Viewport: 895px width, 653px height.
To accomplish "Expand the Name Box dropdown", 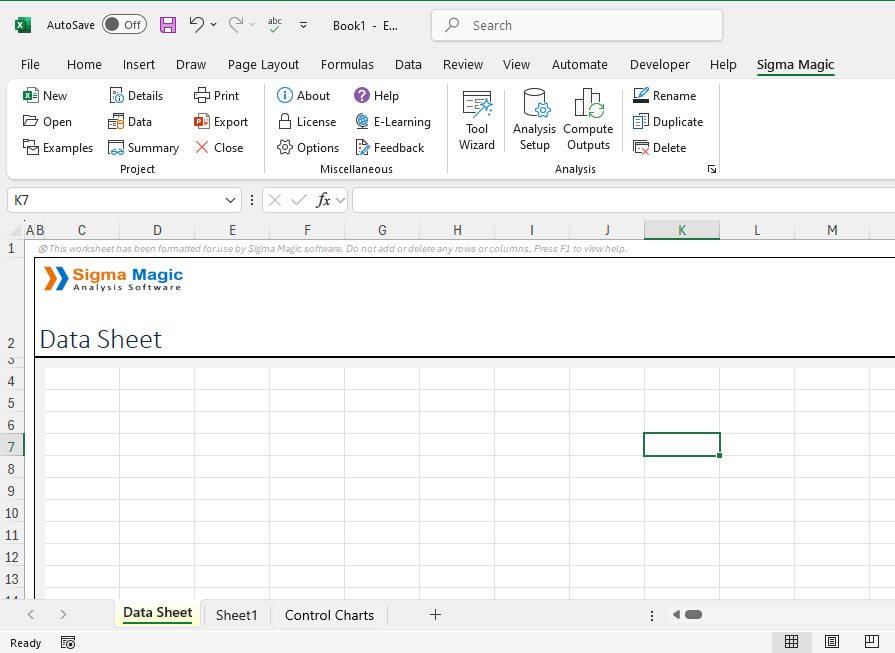I will (232, 200).
